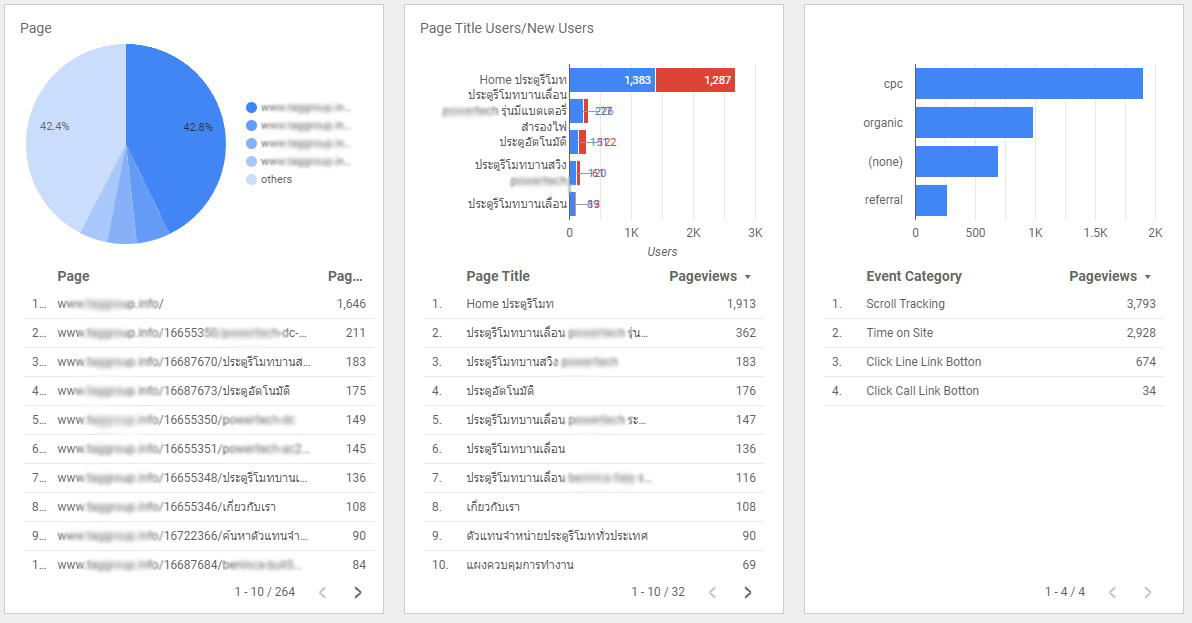Select the Time on Site row
The width and height of the screenshot is (1192, 623).
tap(994, 333)
